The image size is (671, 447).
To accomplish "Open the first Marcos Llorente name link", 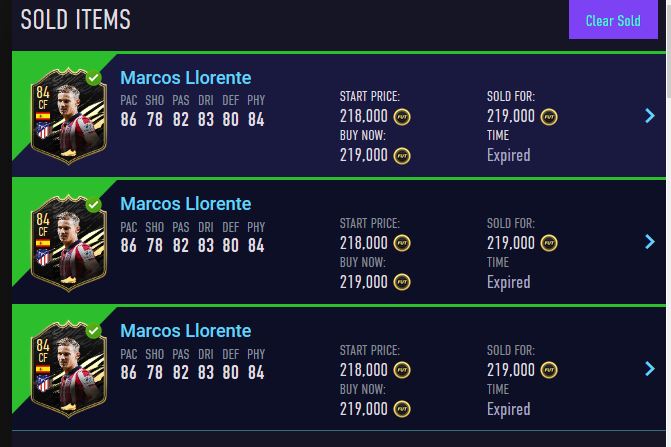I will coord(185,78).
